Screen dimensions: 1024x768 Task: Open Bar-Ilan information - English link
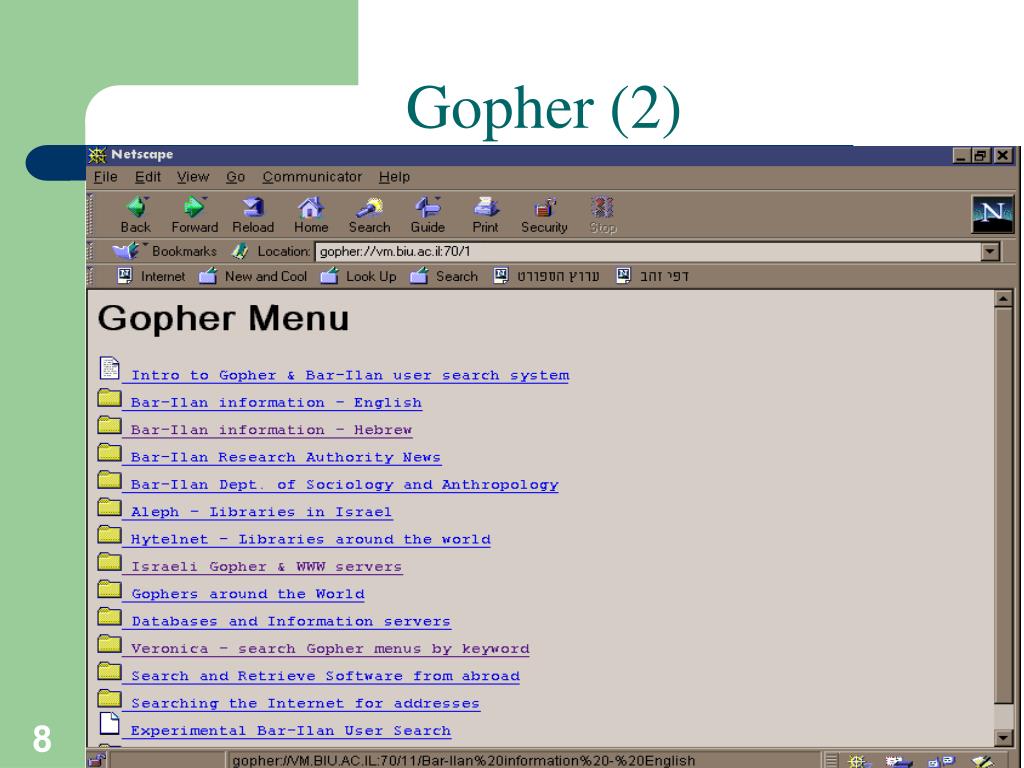click(276, 403)
